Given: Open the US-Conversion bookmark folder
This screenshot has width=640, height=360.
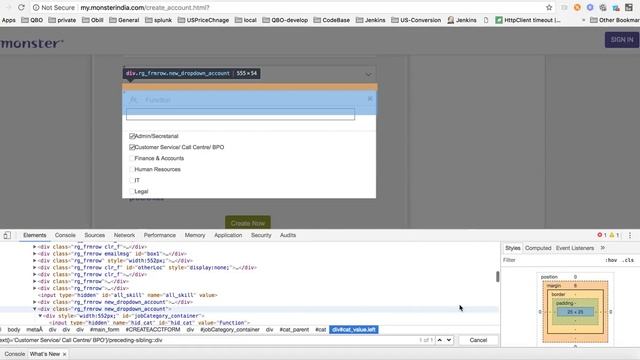Looking at the screenshot, I should coord(416,20).
